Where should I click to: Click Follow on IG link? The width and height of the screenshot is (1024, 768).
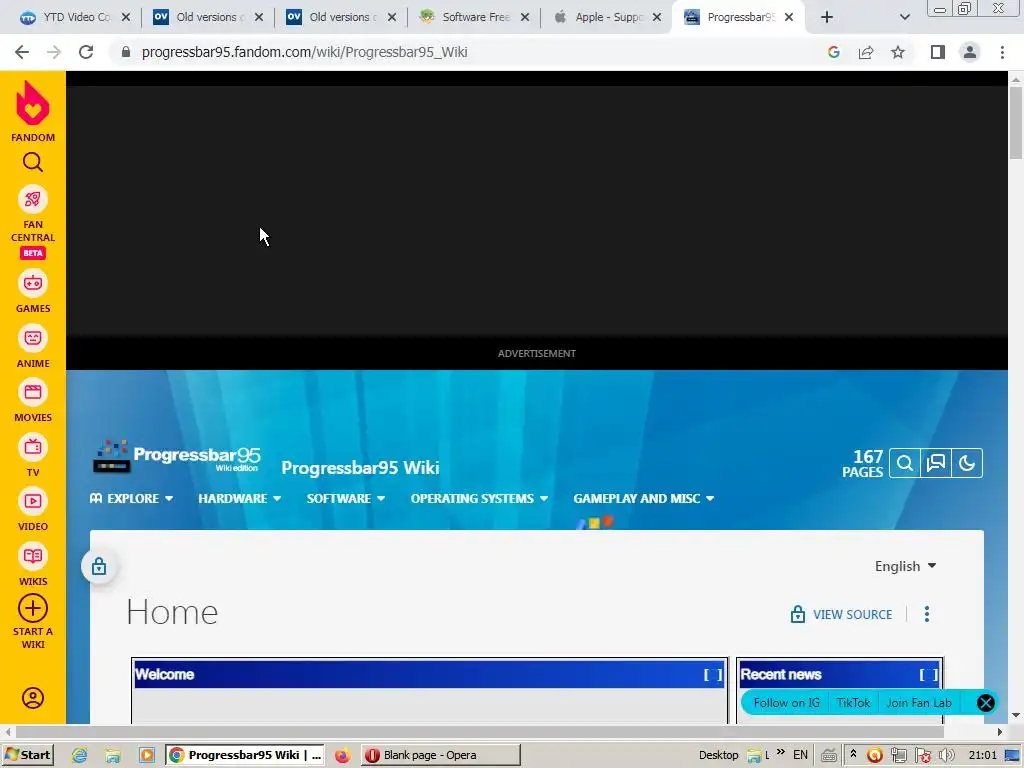point(786,703)
